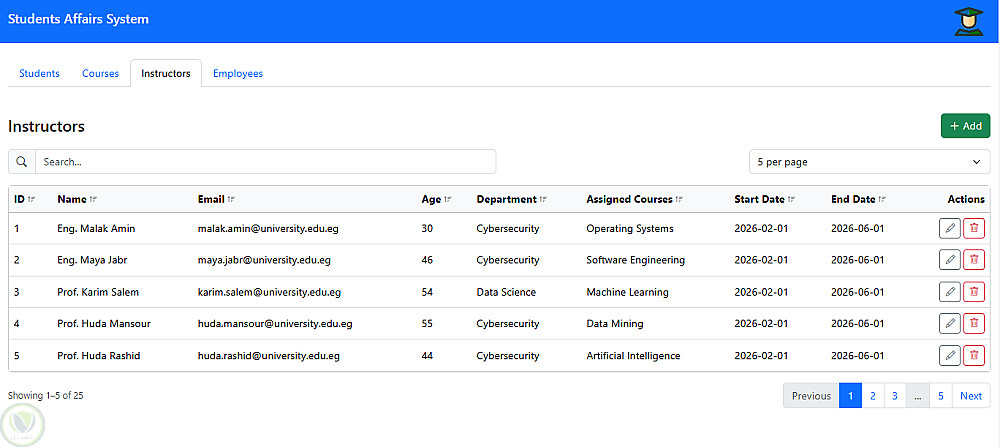Delete Prof. Karim Salem using trash icon
Viewport: 1000px width, 447px height.
tap(974, 292)
